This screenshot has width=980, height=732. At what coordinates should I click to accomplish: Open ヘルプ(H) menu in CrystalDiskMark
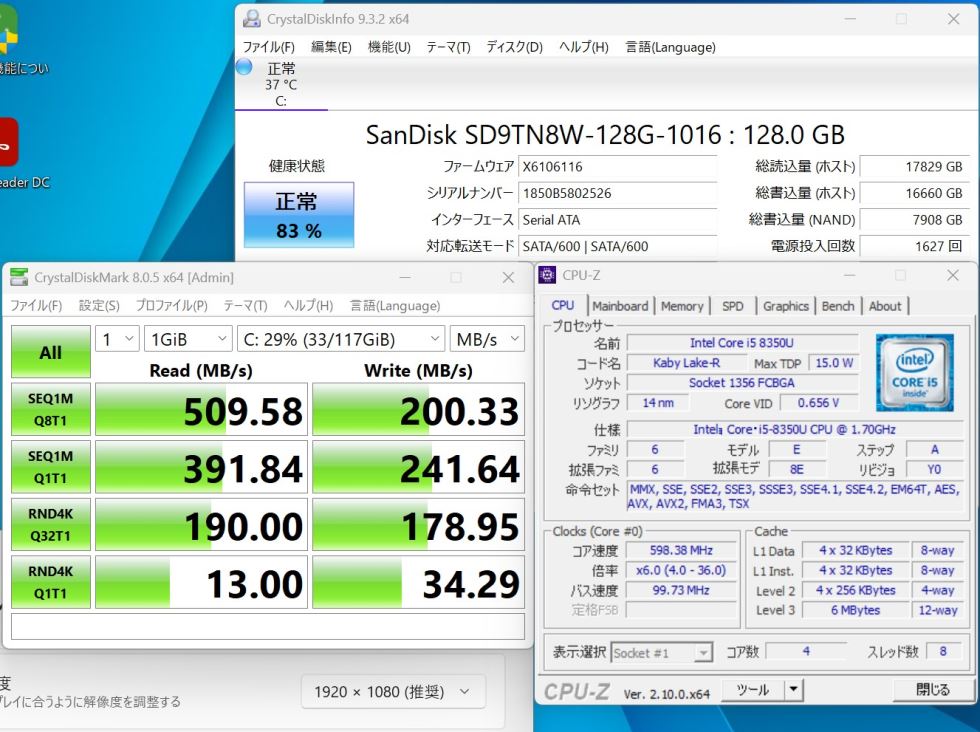tap(308, 306)
